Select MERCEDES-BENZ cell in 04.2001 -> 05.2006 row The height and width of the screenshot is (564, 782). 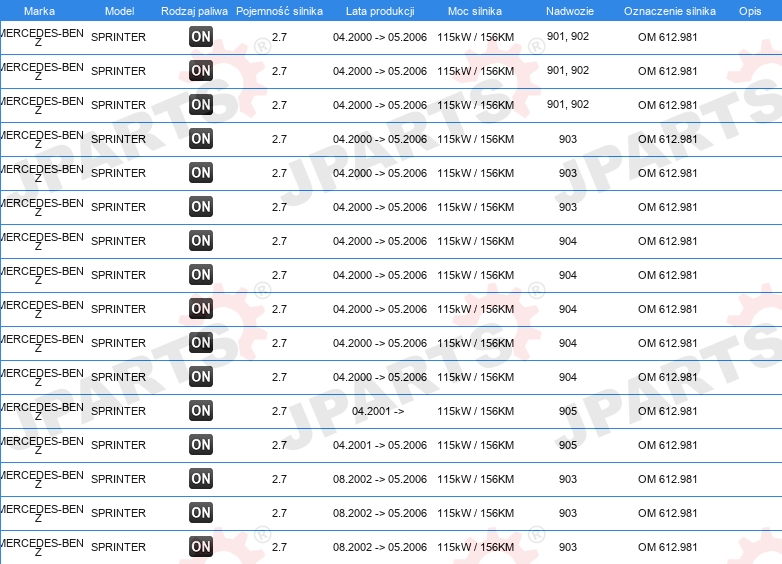pos(41,445)
